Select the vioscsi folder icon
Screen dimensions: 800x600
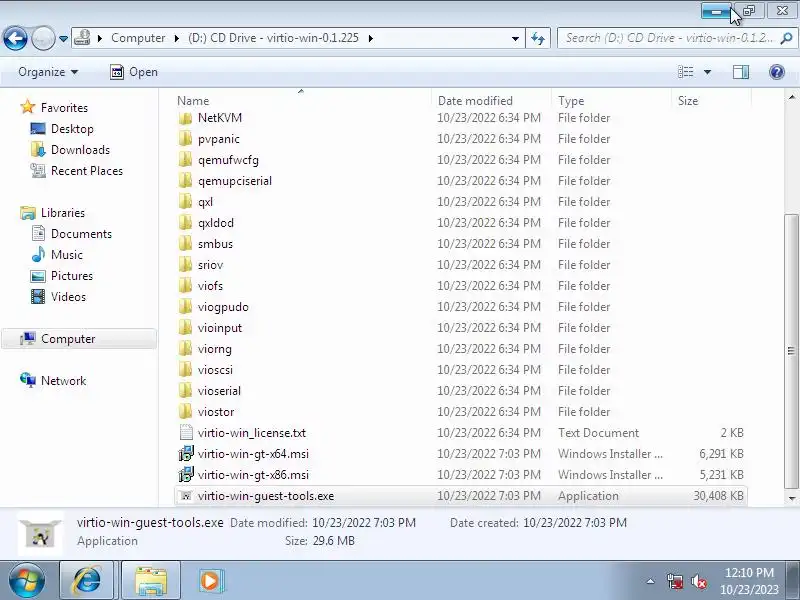coord(186,369)
